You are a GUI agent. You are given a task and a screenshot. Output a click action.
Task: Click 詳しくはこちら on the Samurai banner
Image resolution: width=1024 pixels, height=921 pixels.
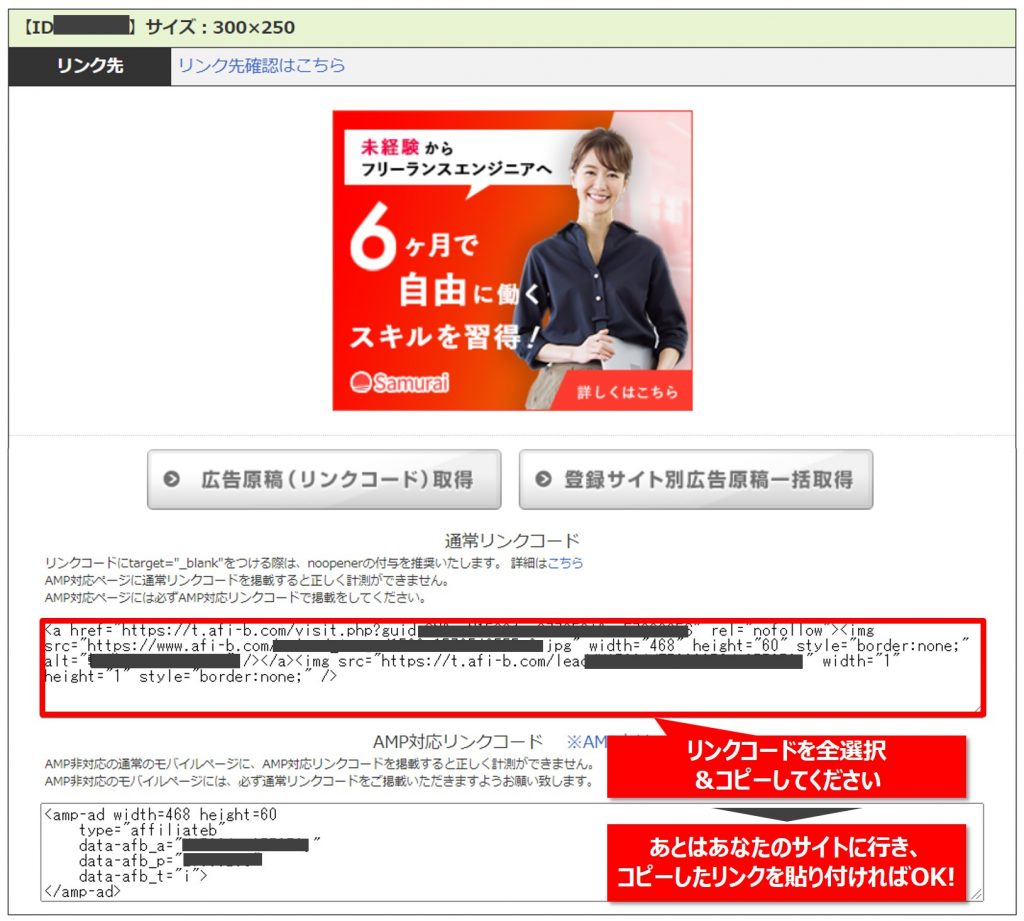(627, 391)
